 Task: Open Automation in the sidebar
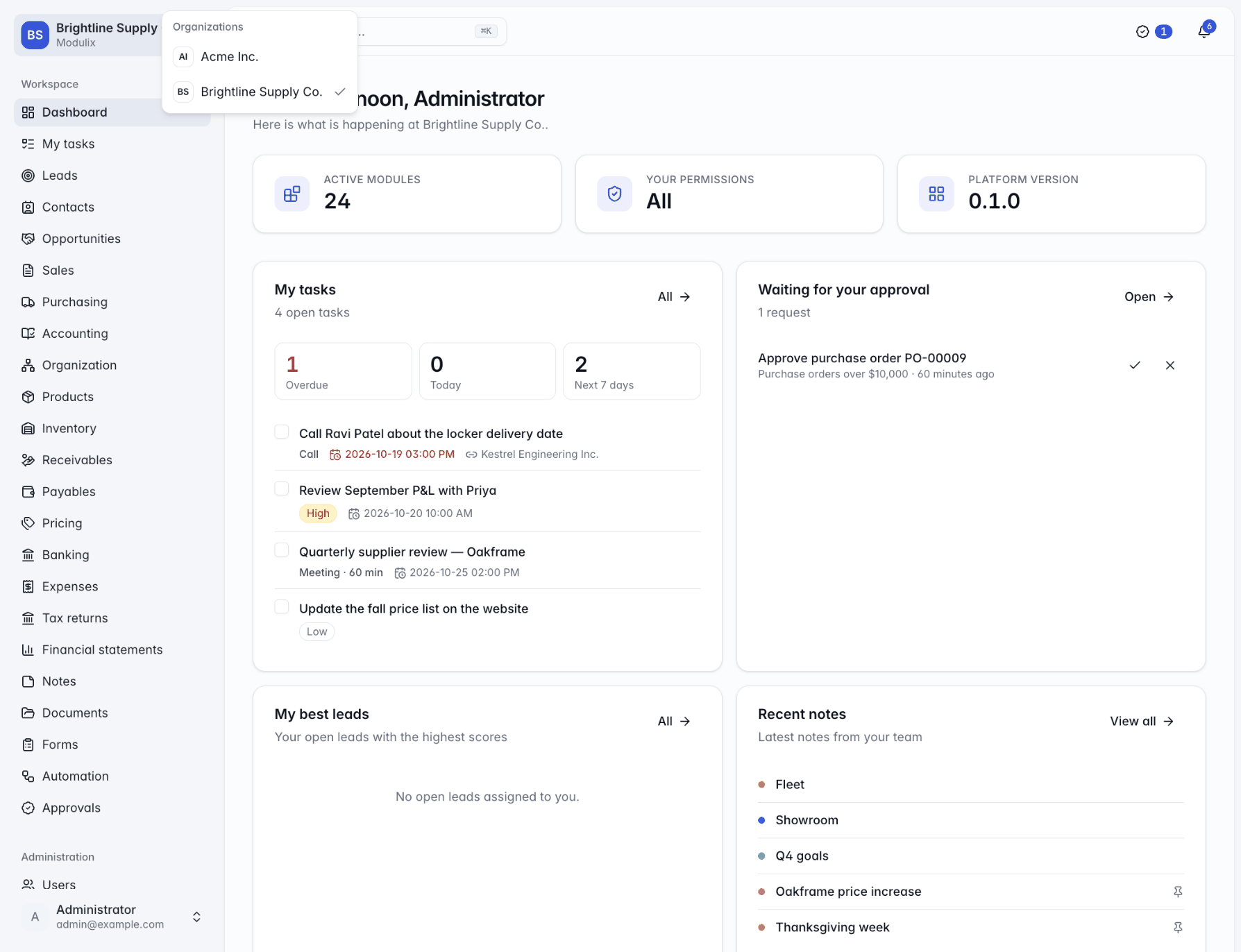pyautogui.click(x=112, y=776)
